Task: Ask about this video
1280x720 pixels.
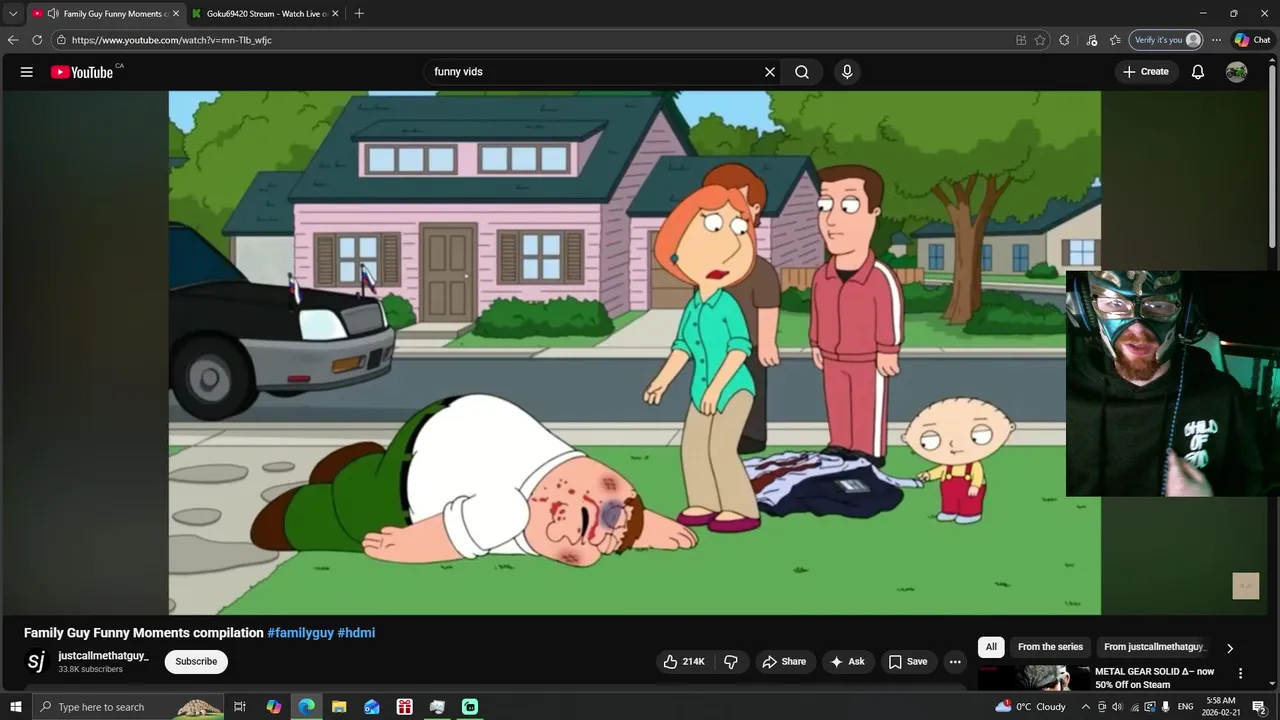Action: (847, 661)
